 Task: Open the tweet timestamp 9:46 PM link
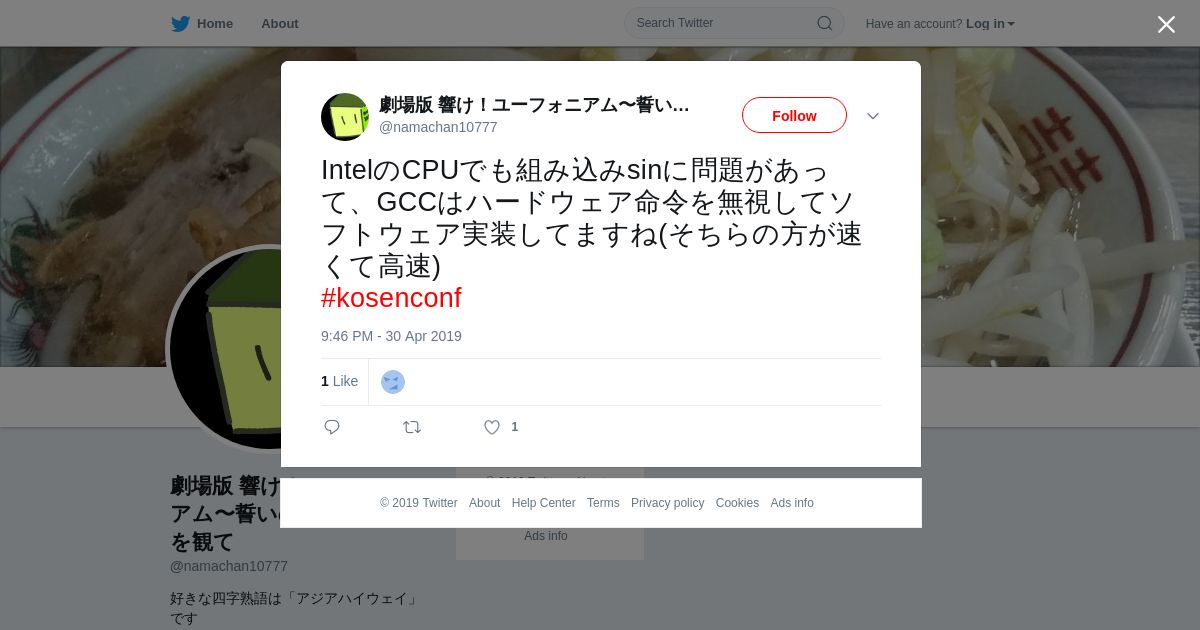(391, 336)
